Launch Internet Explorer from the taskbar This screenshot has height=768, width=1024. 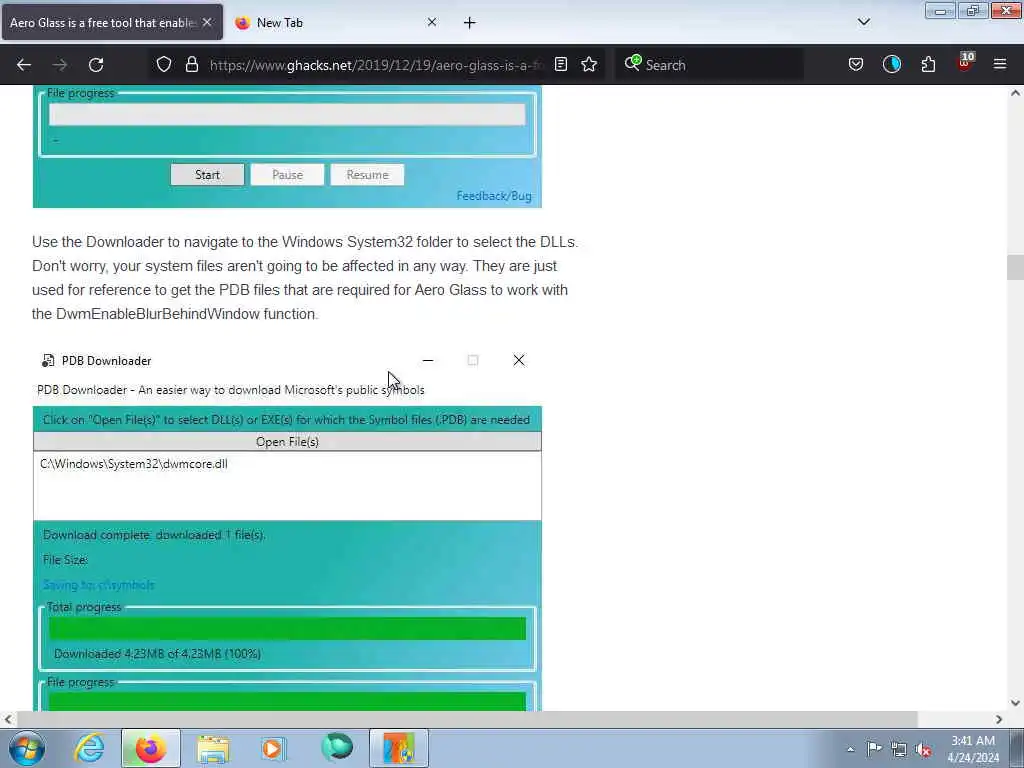tap(89, 748)
